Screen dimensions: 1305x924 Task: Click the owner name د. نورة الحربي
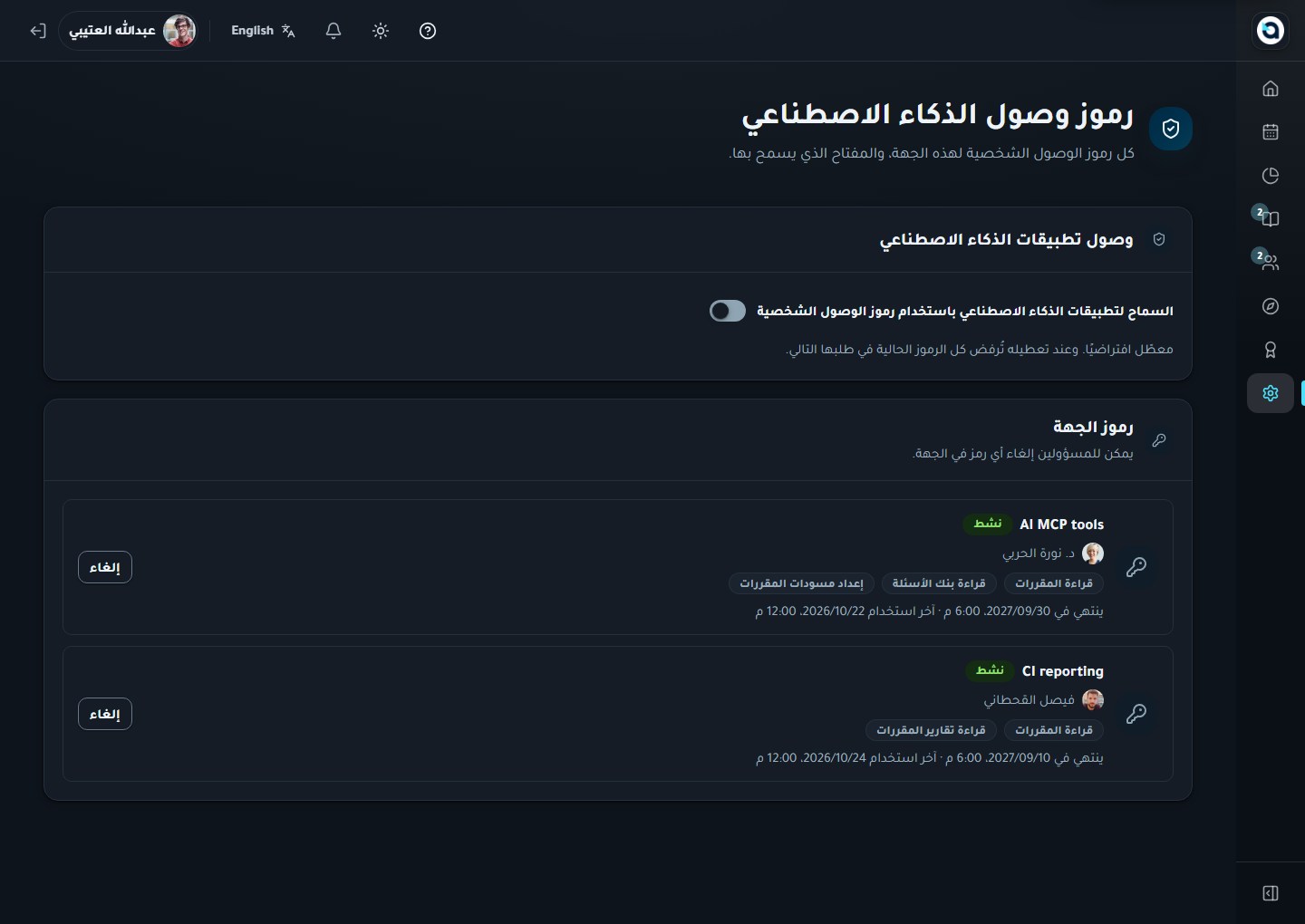tap(1039, 553)
